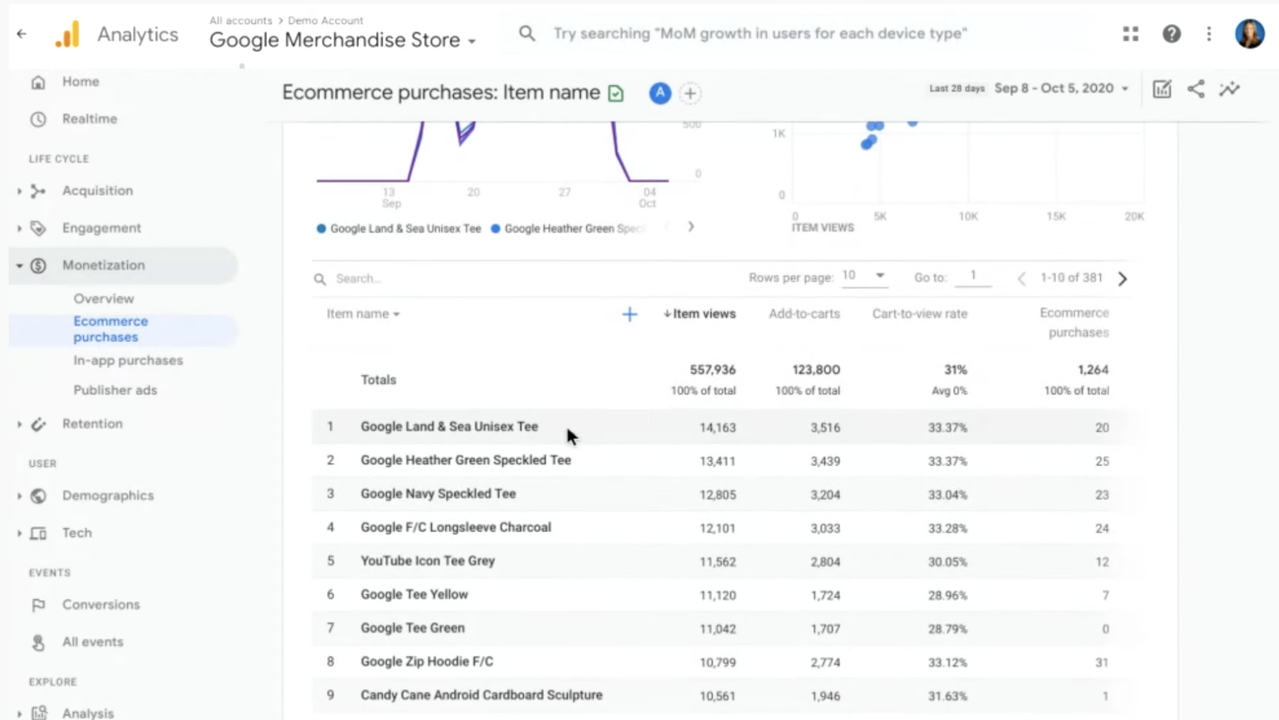Open the Item name dimension dropdown
The height and width of the screenshot is (720, 1279).
(x=363, y=314)
